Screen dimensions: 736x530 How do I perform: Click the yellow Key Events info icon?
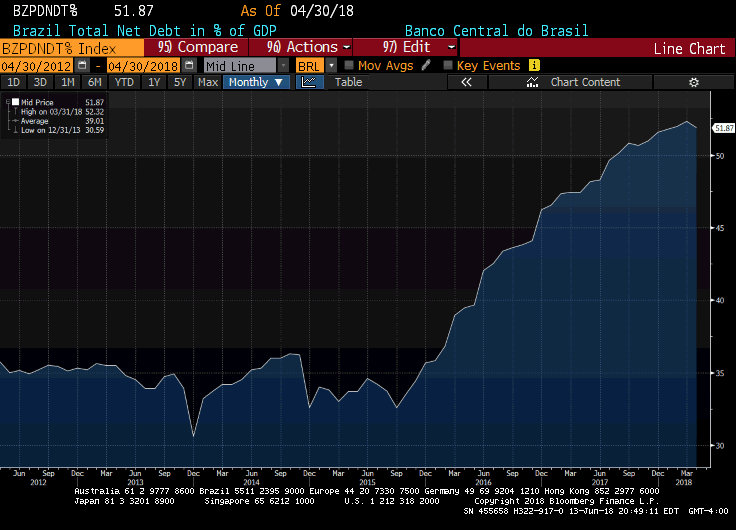pyautogui.click(x=534, y=65)
